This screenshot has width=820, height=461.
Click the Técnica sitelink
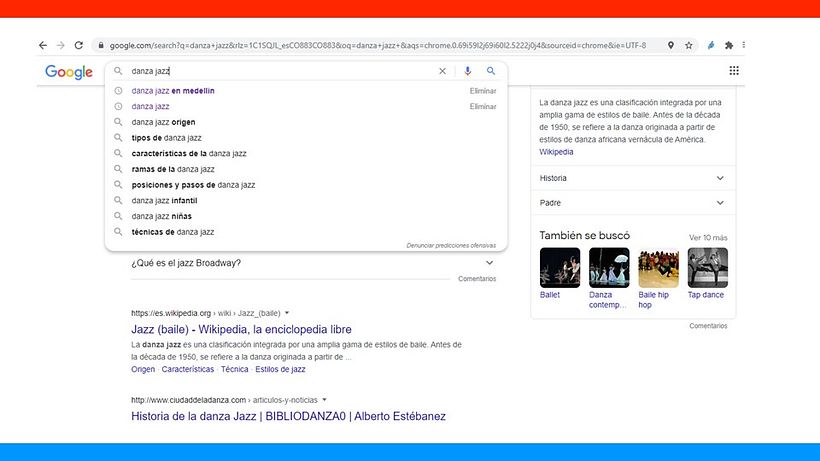pos(234,370)
